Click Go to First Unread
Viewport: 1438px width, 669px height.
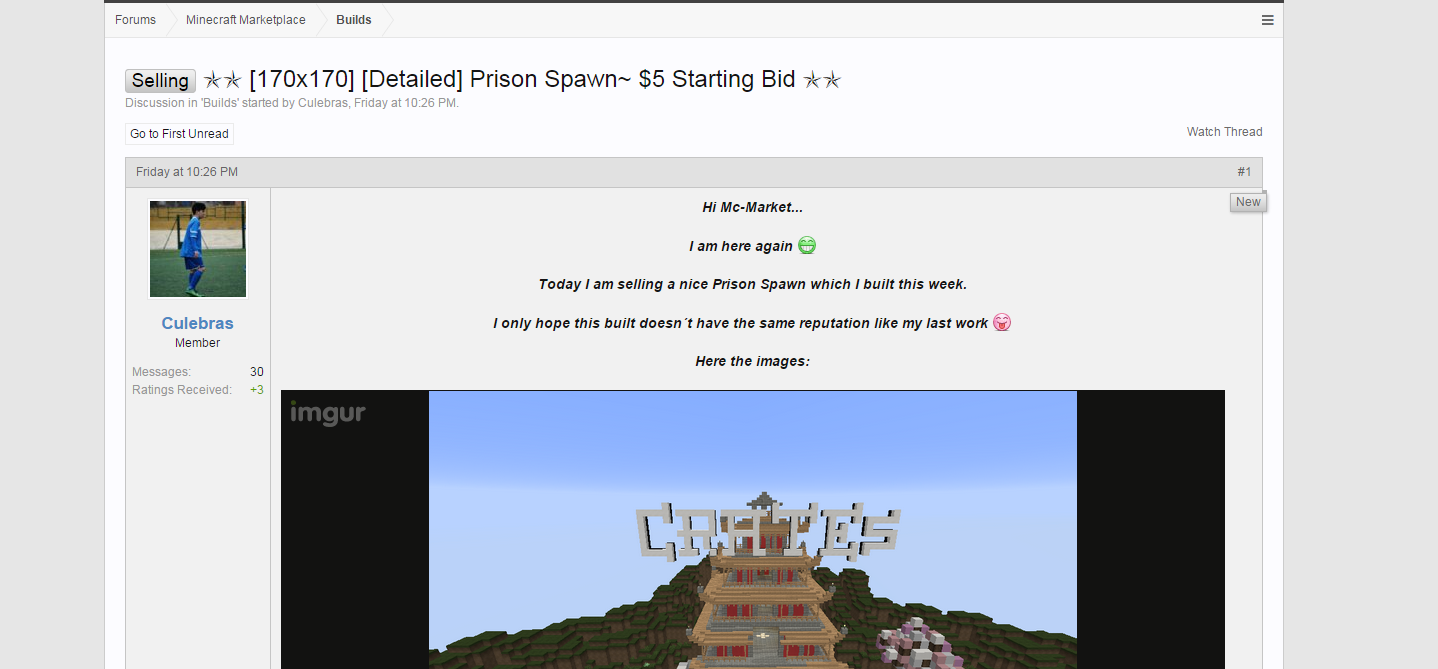tap(180, 134)
